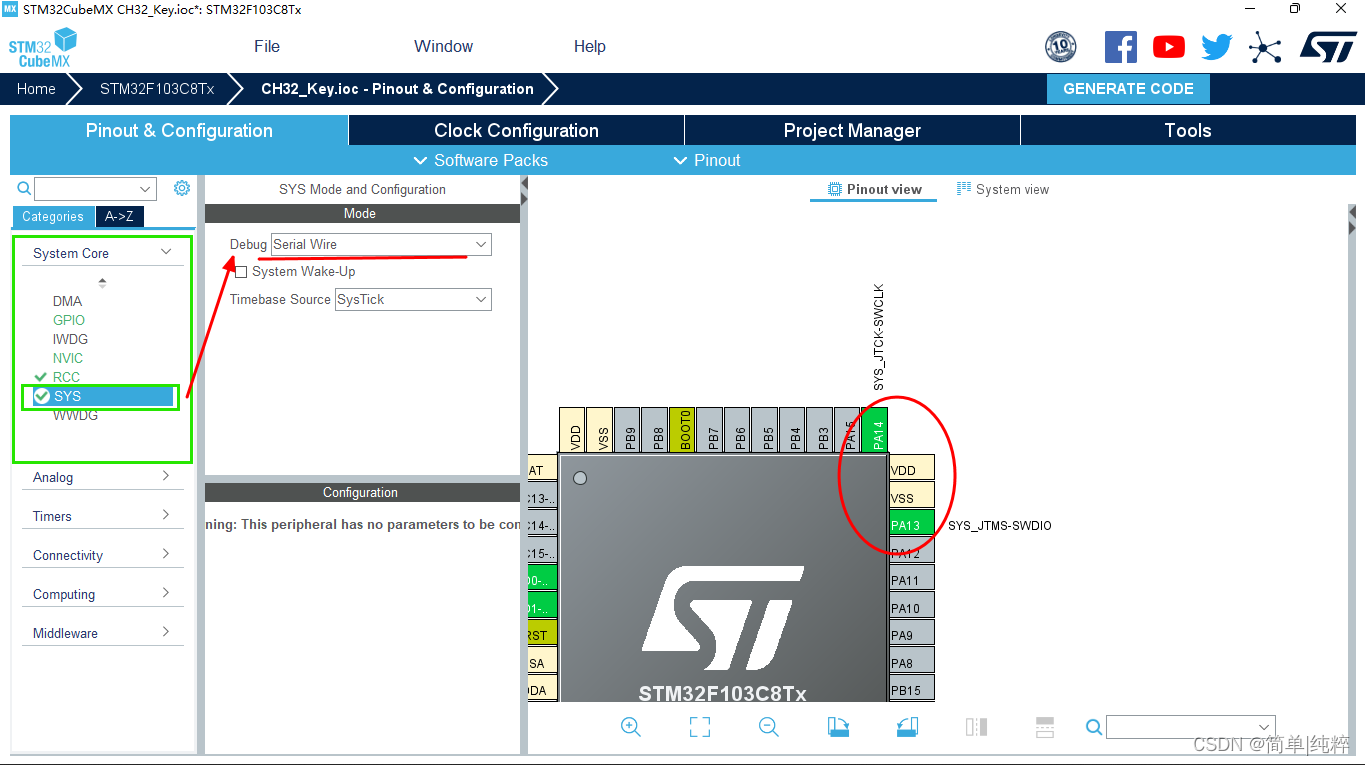The width and height of the screenshot is (1365, 765).
Task: Rotate chip view clockwise icon
Action: click(838, 727)
